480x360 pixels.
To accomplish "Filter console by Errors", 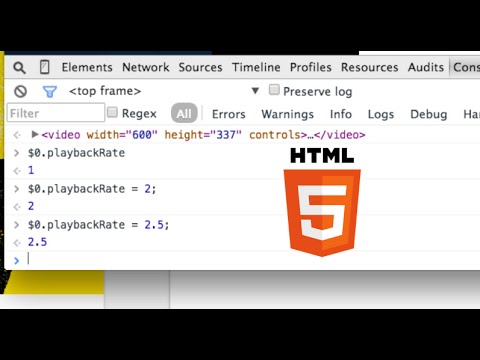I will (229, 114).
